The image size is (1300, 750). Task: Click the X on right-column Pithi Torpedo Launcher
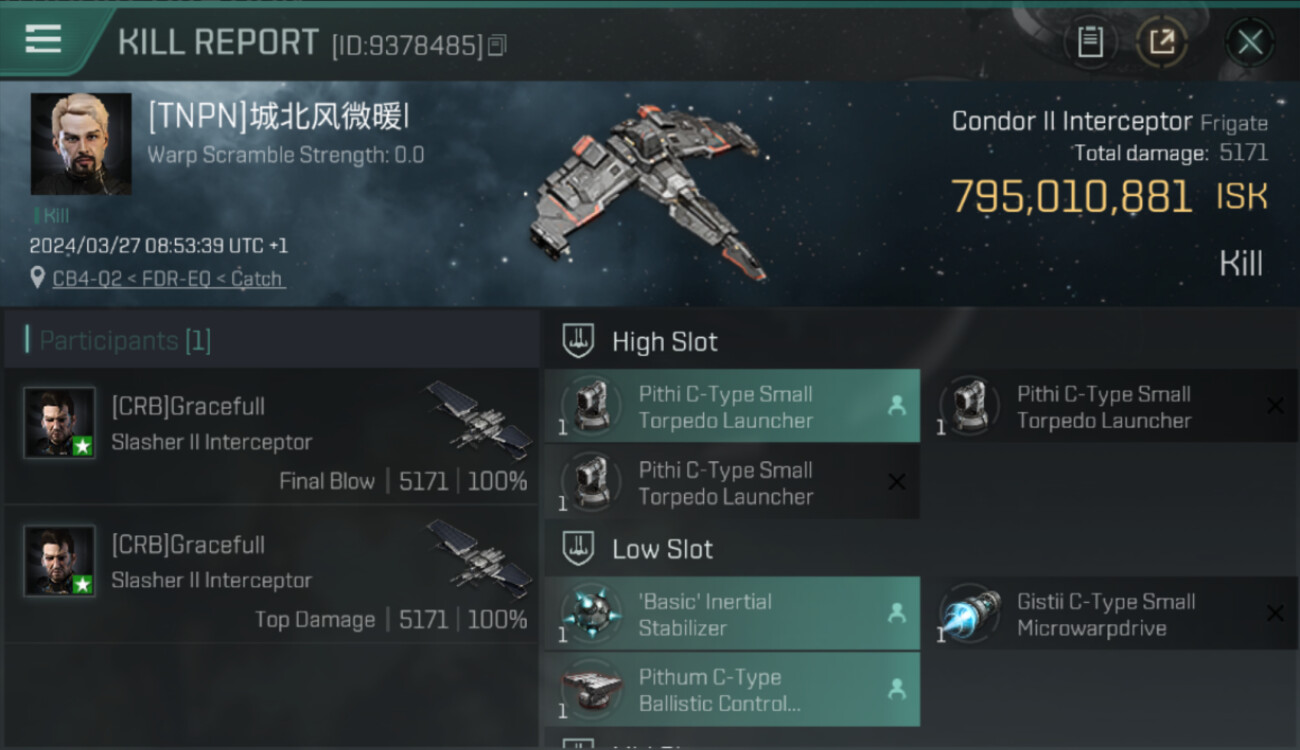pyautogui.click(x=1275, y=405)
